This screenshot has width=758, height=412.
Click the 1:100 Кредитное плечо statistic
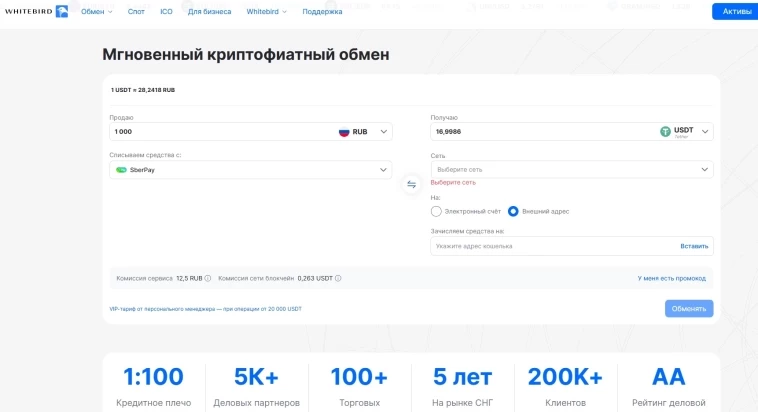pos(153,387)
